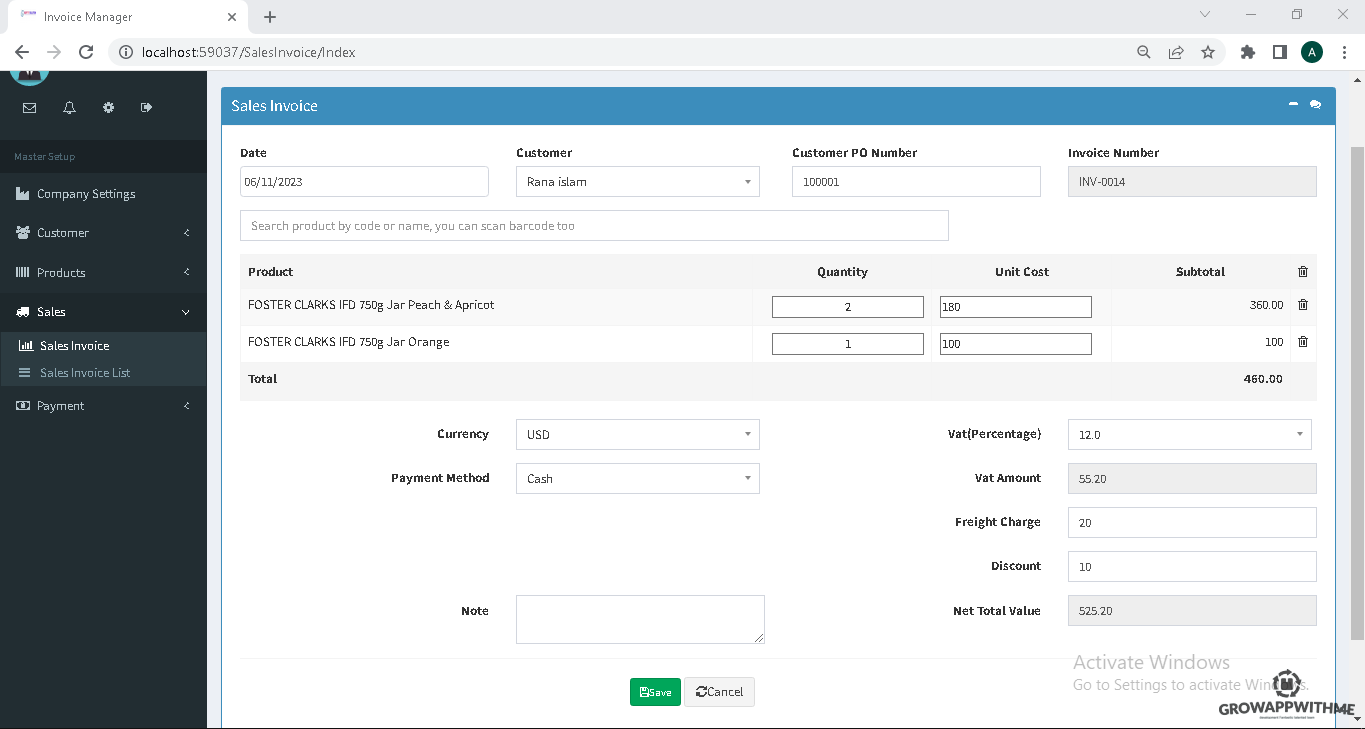
Task: Click inside the Note text area
Action: (x=640, y=618)
